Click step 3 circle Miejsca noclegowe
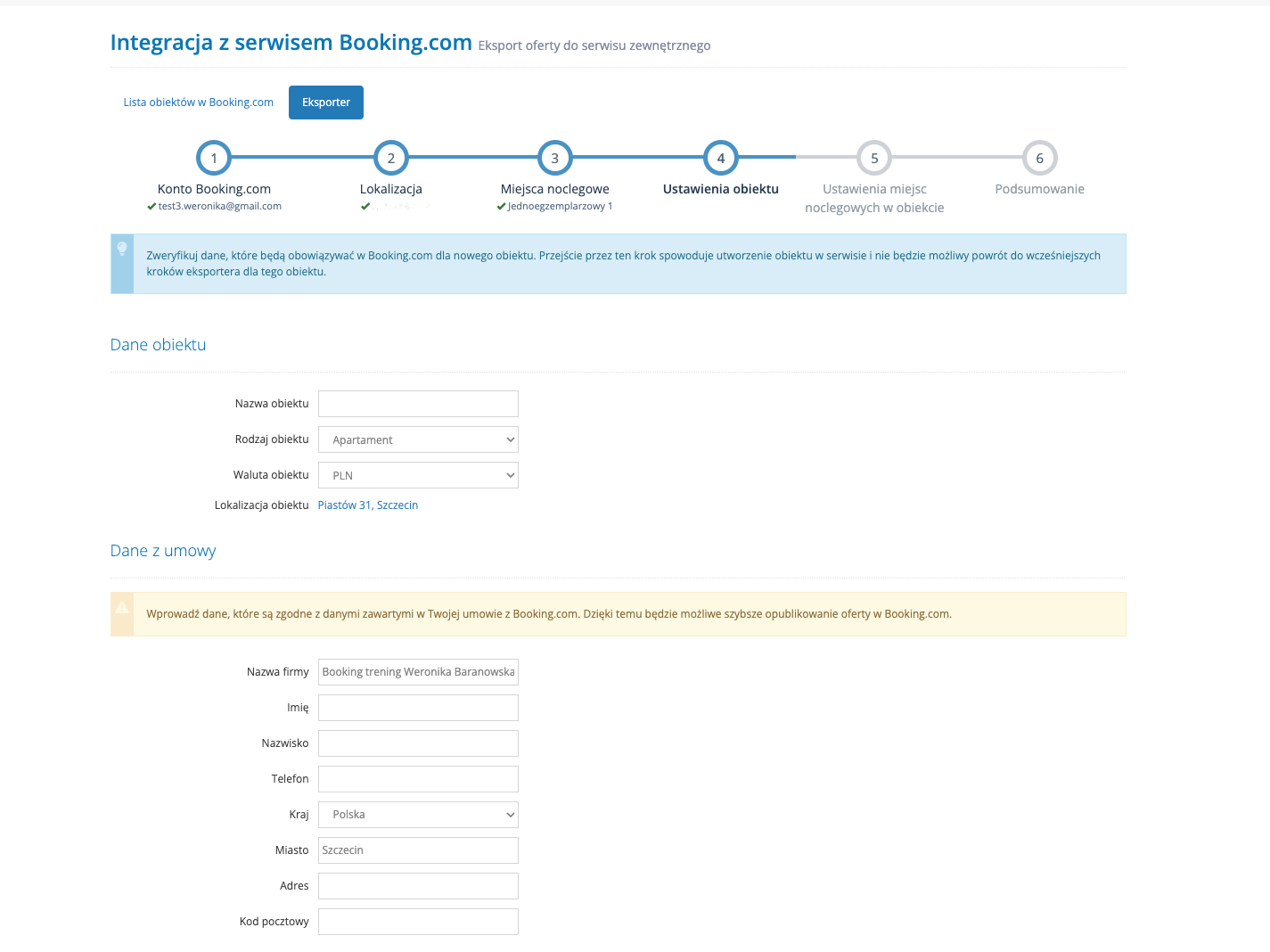The height and width of the screenshot is (952, 1270). [x=555, y=158]
